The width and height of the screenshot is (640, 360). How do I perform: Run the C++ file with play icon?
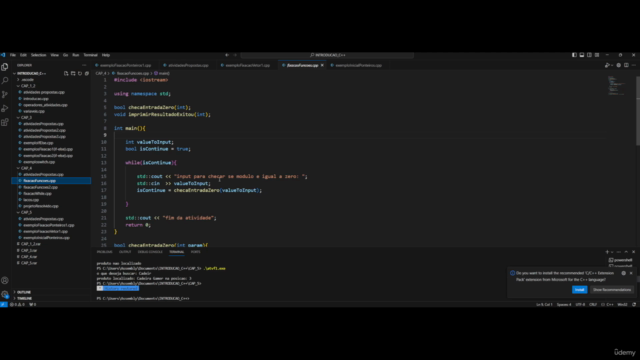(607, 65)
